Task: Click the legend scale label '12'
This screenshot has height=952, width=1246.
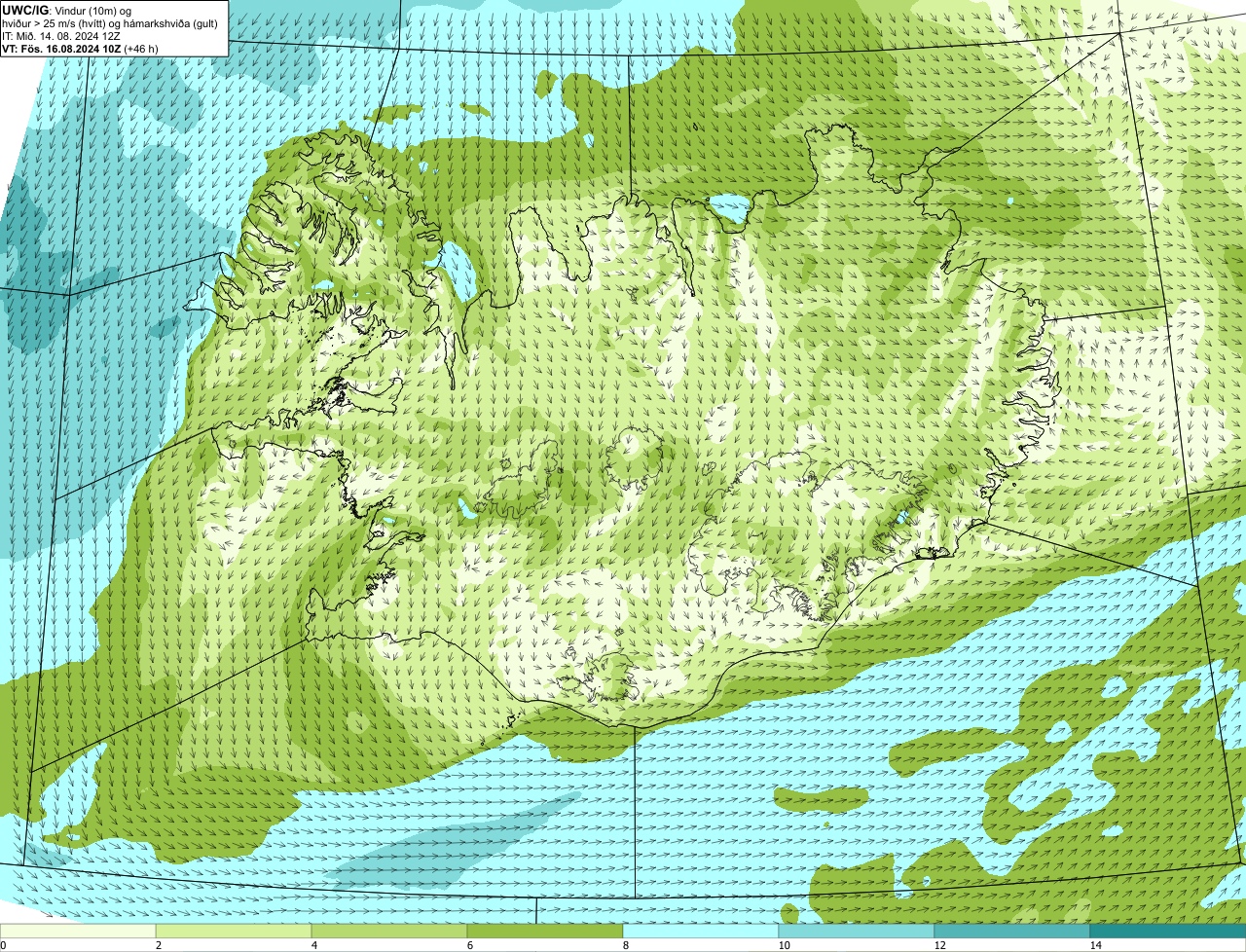Action: point(939,945)
